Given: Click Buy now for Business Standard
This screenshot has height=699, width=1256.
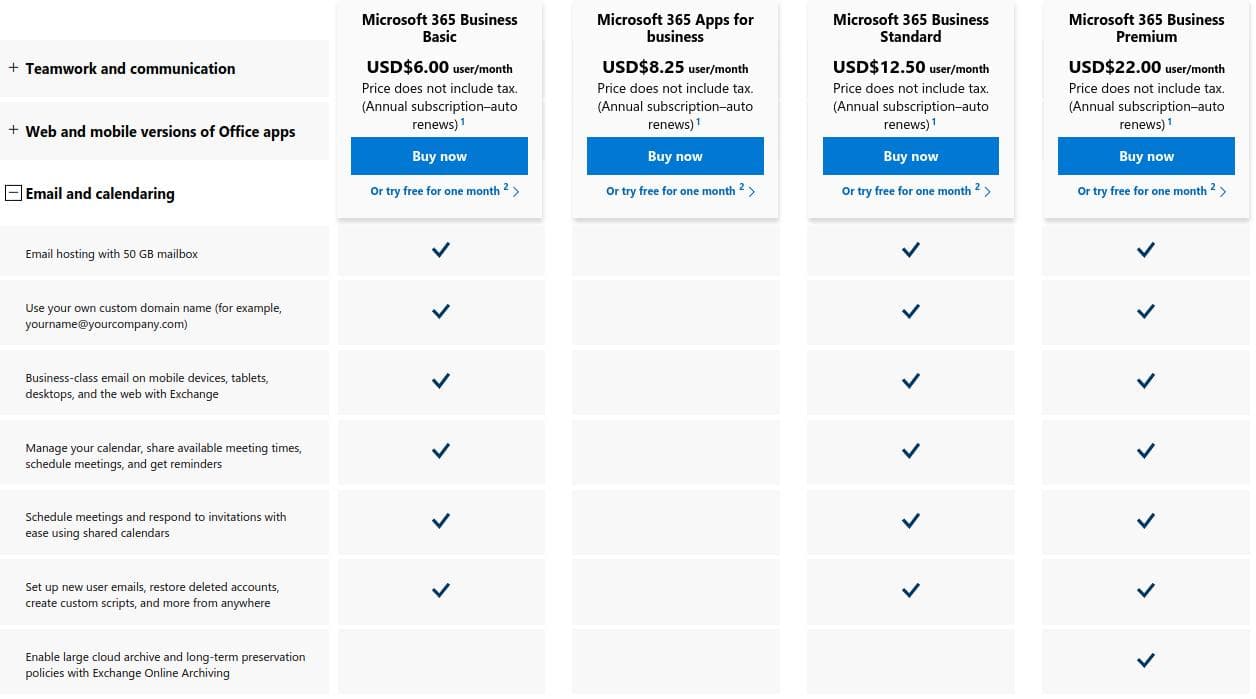Looking at the screenshot, I should tap(910, 156).
